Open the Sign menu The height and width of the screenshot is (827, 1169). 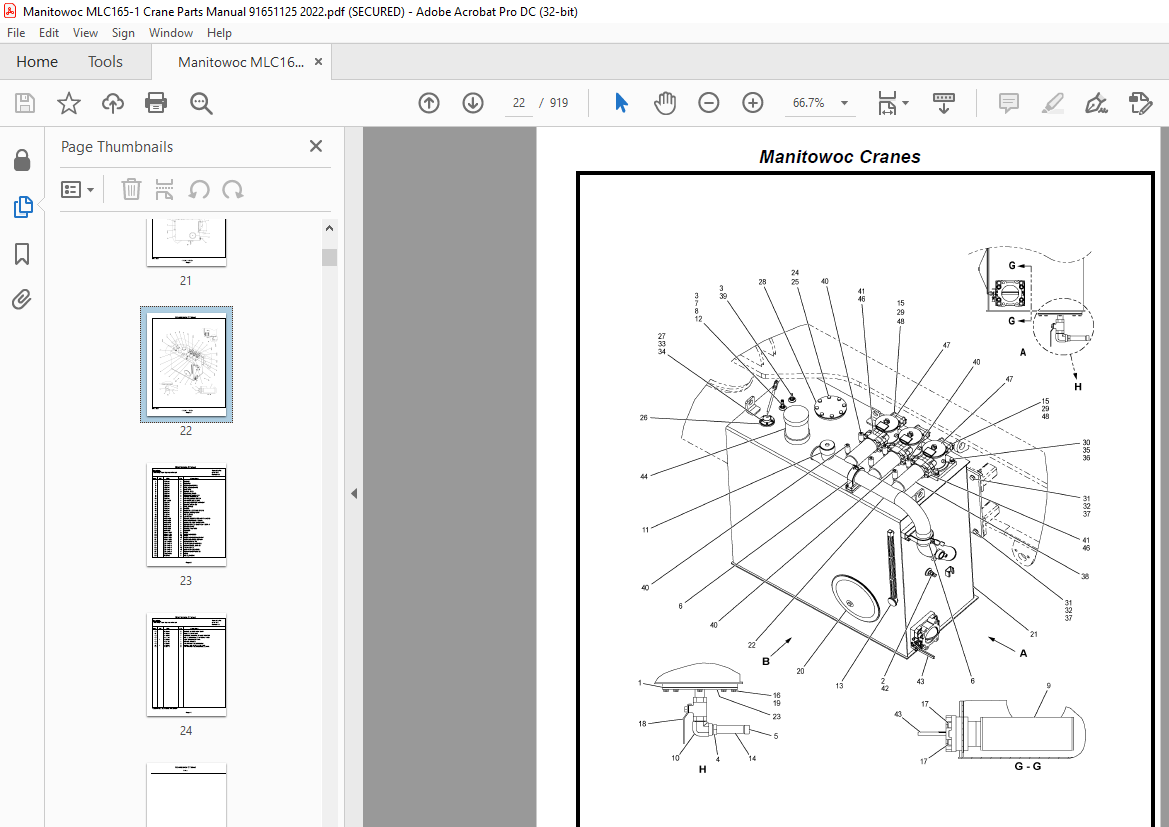(123, 33)
